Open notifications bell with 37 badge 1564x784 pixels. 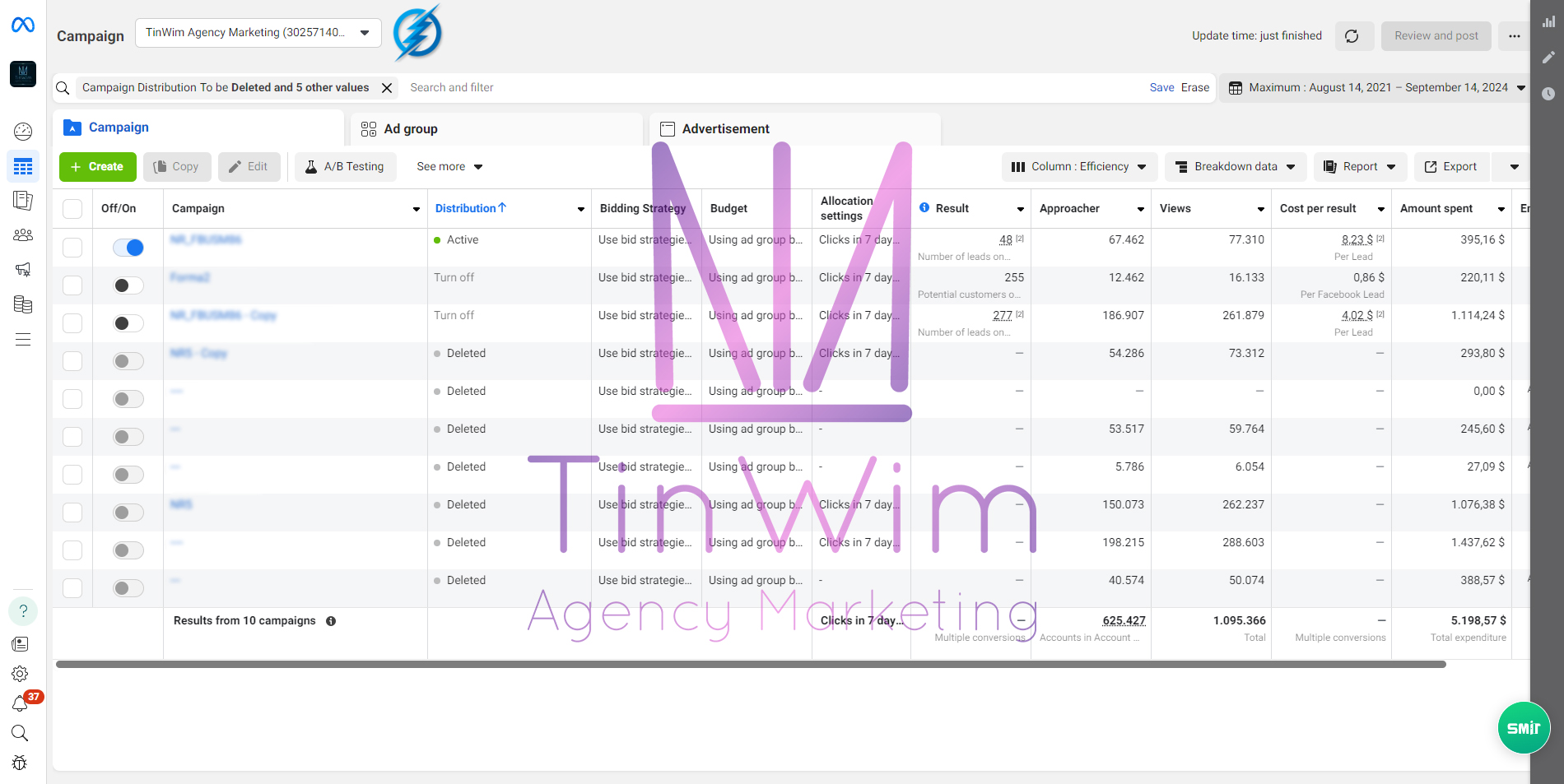coord(21,703)
